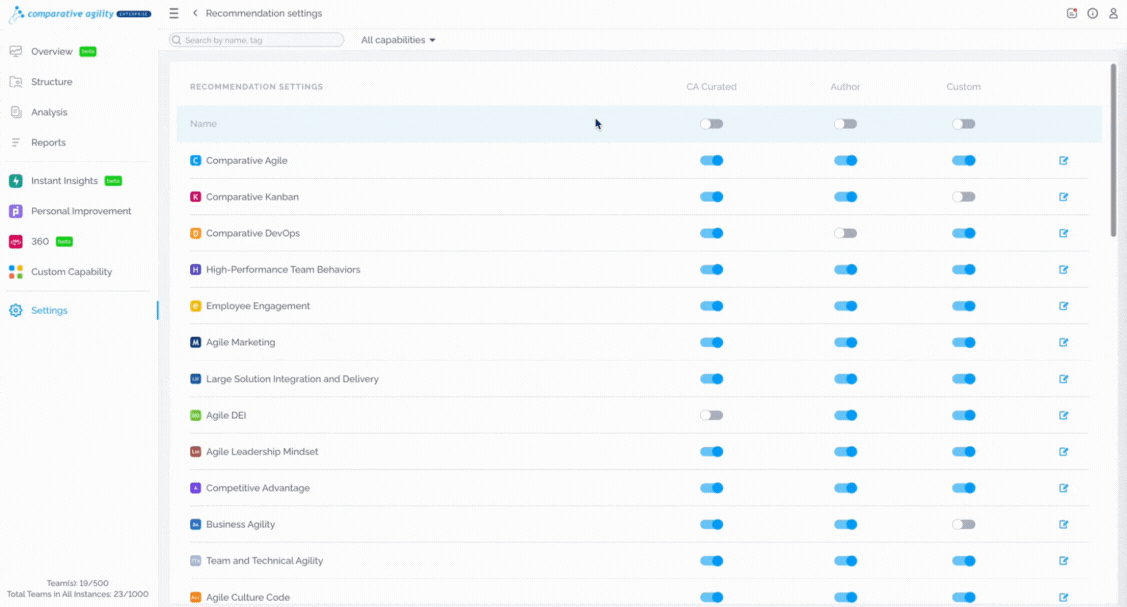
Task: Click edit icon for Agile Marketing
Action: (1063, 343)
